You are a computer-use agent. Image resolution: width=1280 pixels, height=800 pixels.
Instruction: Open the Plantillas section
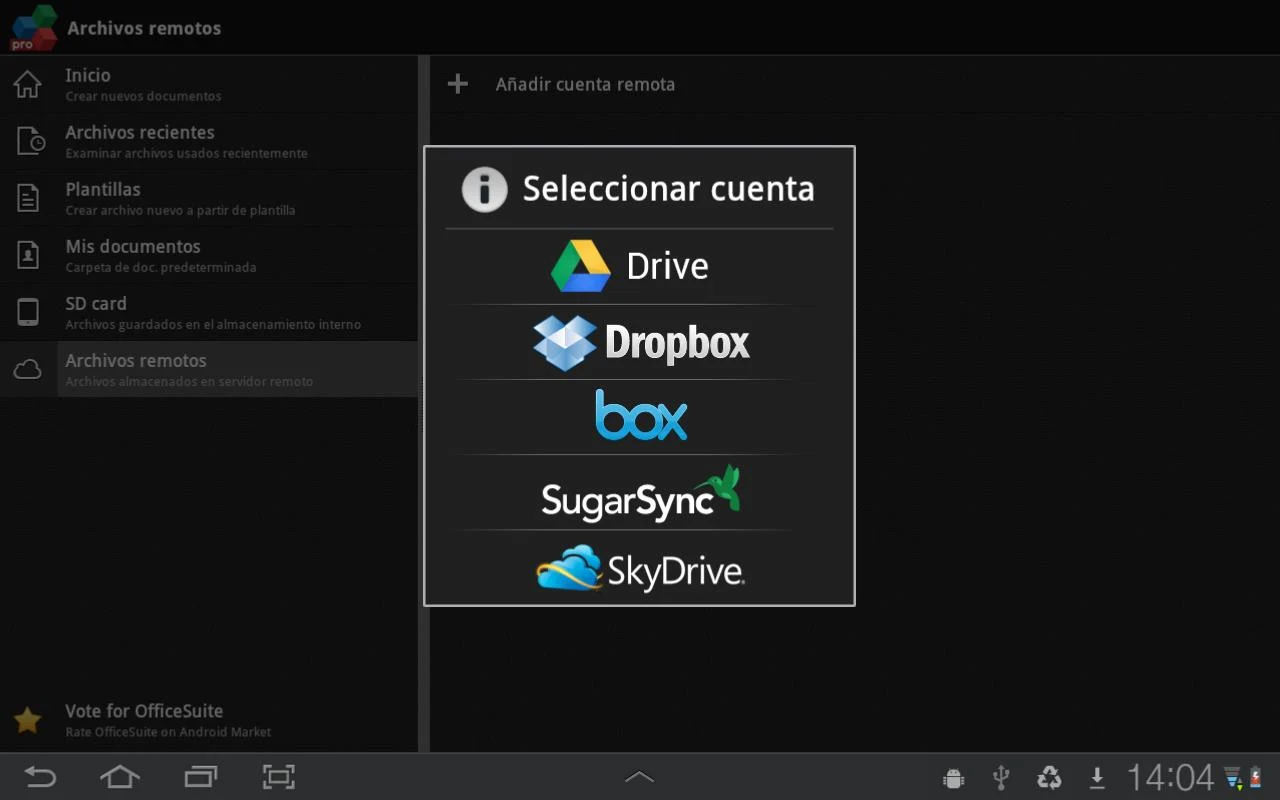pyautogui.click(x=209, y=198)
